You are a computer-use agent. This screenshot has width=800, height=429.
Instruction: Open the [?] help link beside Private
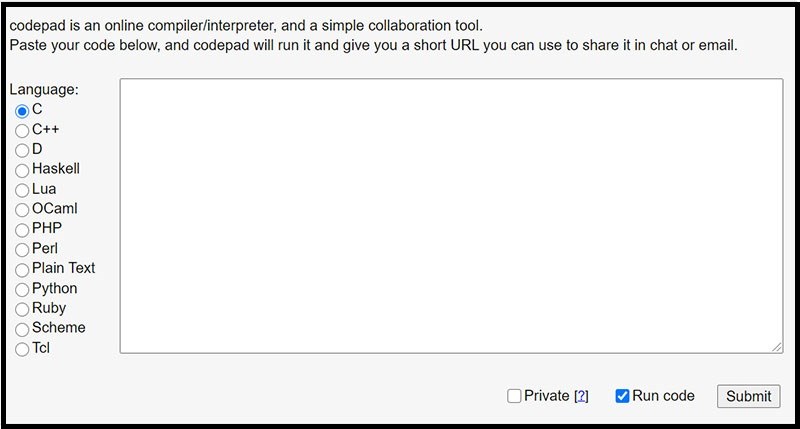coord(581,396)
